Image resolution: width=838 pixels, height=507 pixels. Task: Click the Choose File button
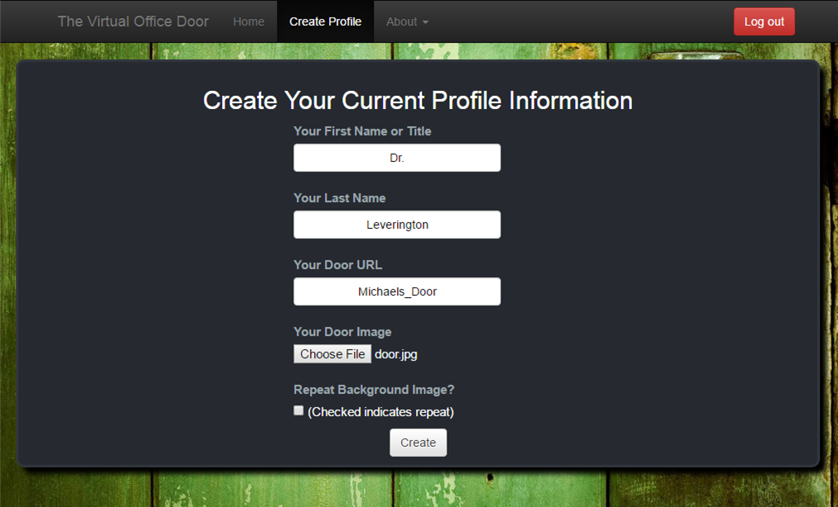332,354
